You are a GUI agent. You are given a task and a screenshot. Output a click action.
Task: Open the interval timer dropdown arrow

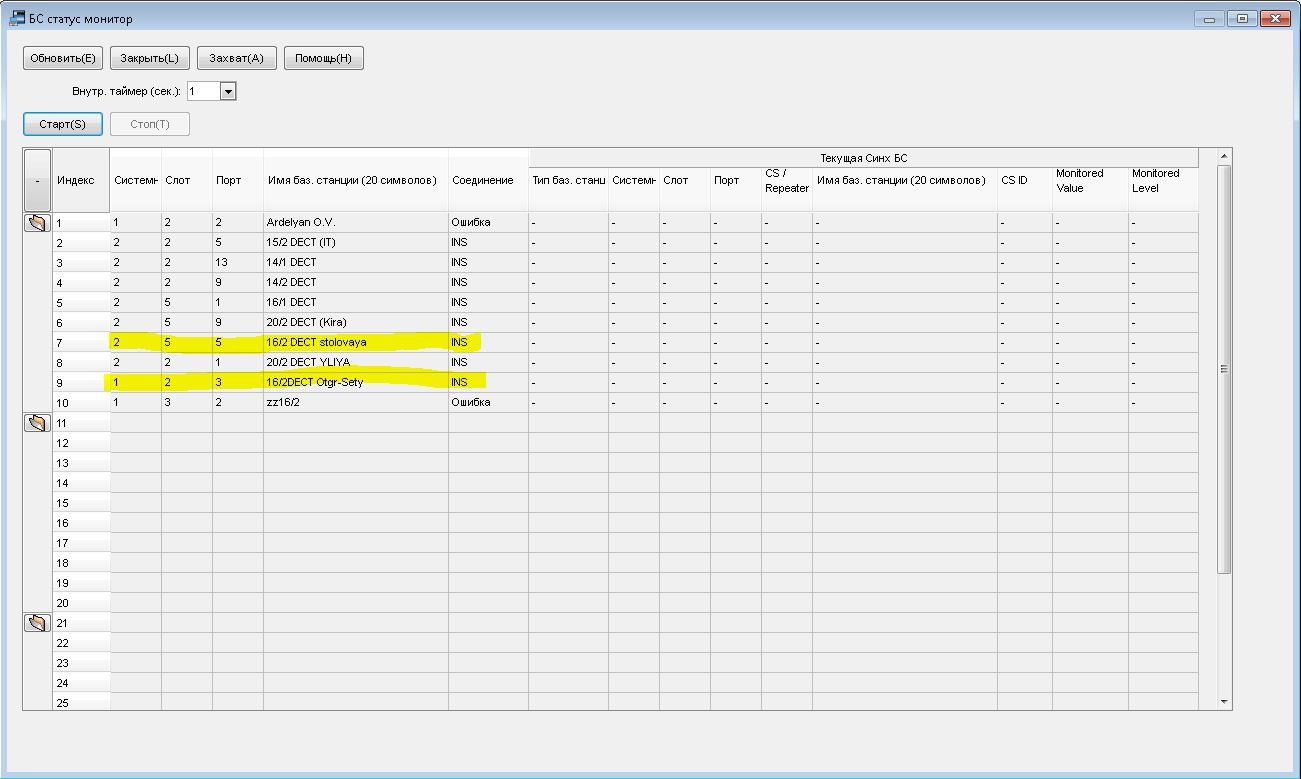(x=228, y=91)
